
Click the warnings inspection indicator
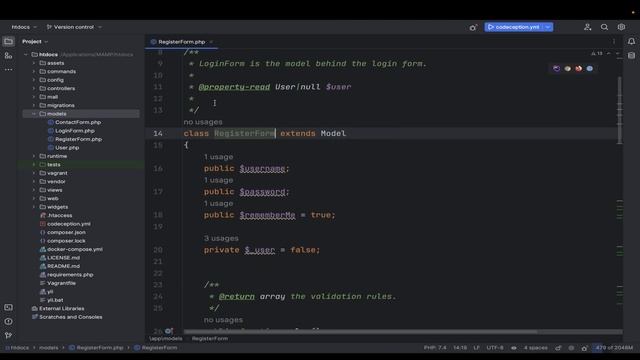point(597,53)
